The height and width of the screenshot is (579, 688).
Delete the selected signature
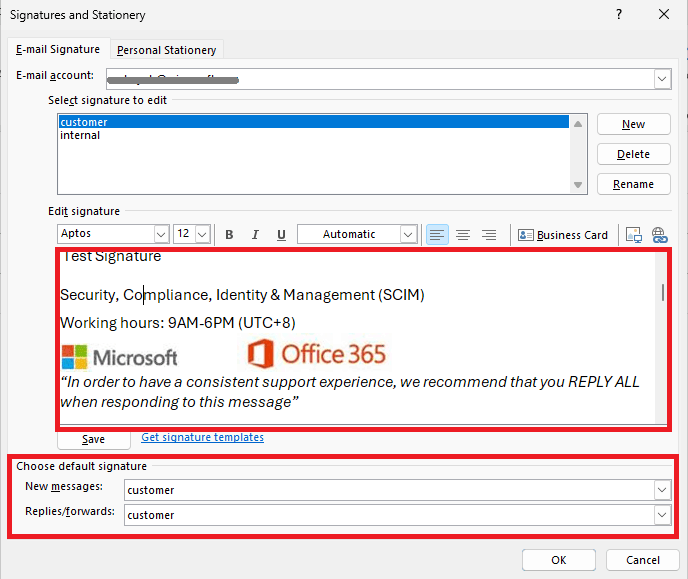pyautogui.click(x=634, y=154)
